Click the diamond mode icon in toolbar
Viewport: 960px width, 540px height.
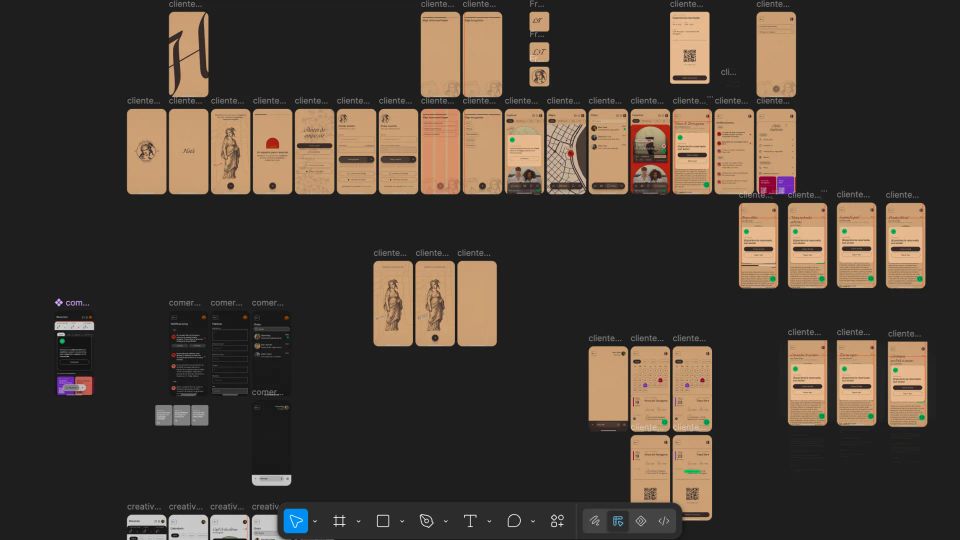coord(641,521)
